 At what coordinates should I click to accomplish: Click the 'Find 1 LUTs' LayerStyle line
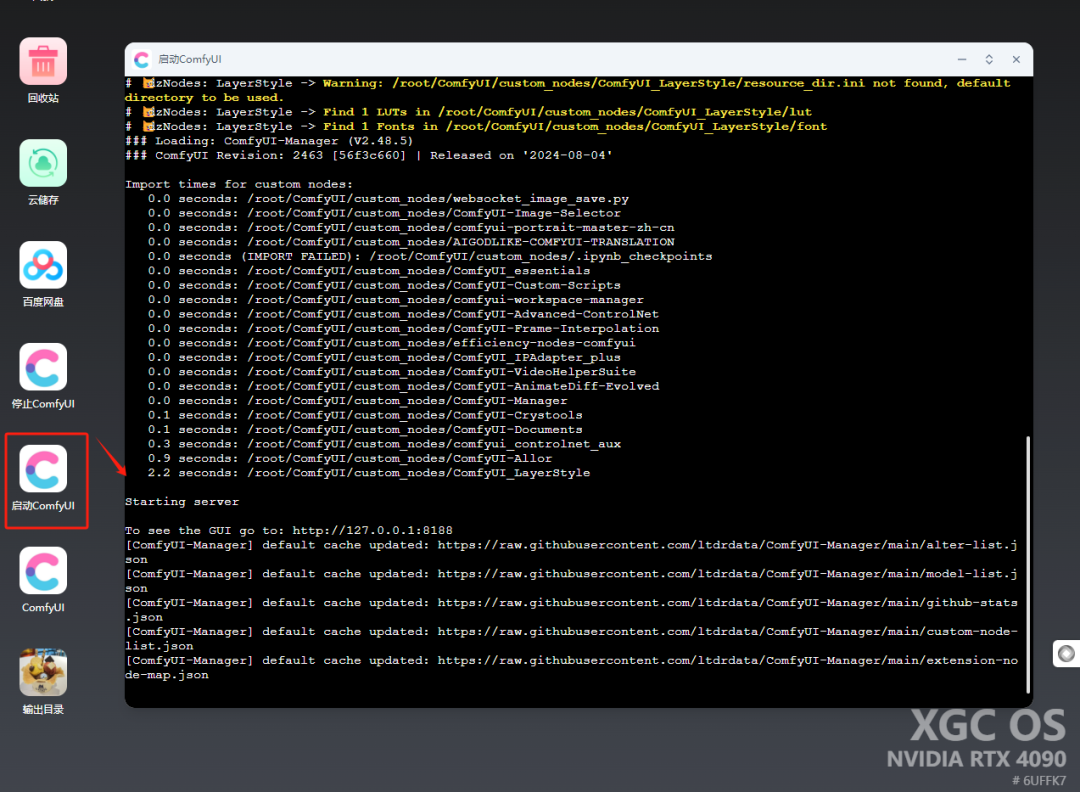(468, 112)
